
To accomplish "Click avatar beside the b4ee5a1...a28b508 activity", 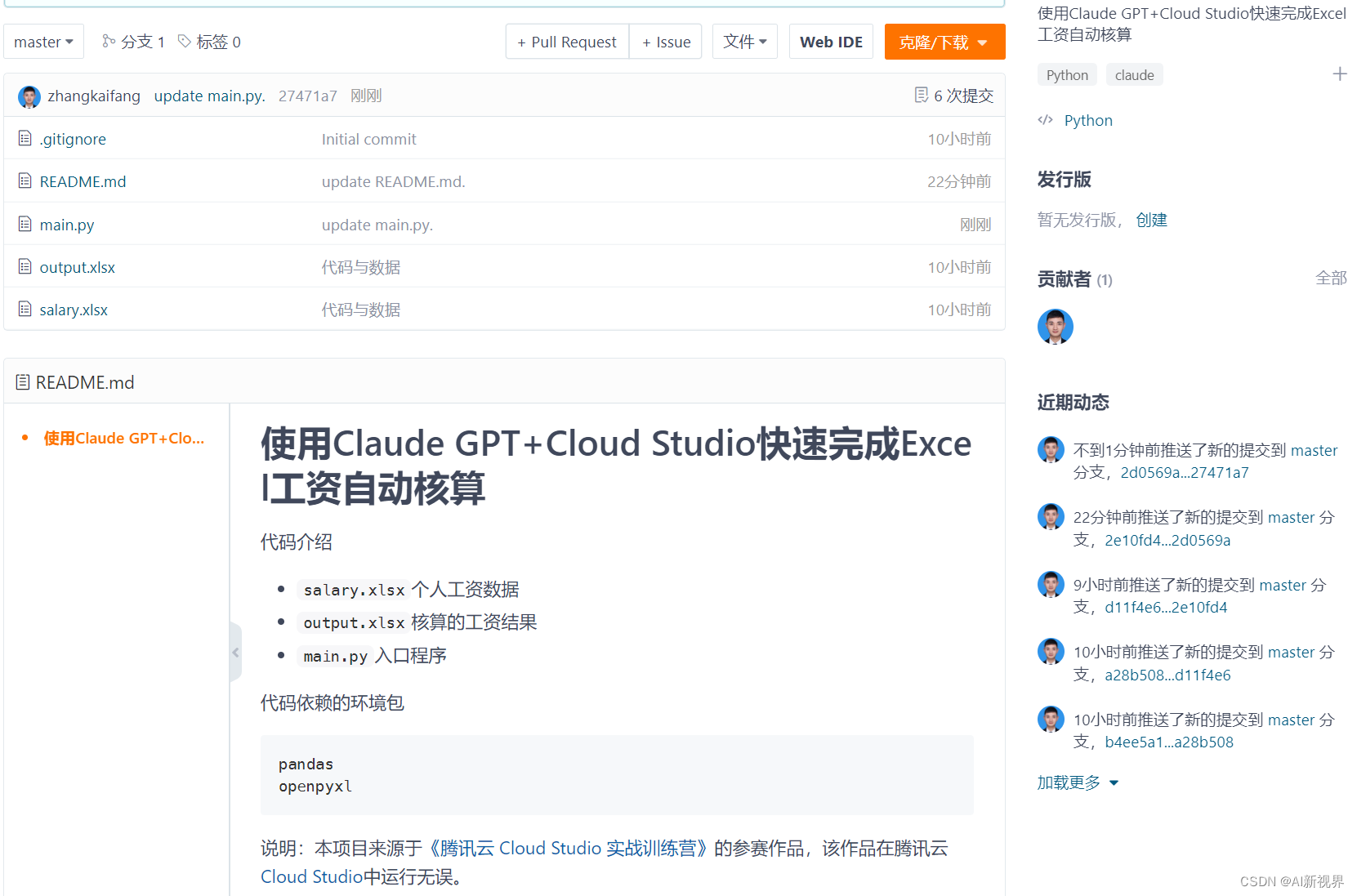I will coord(1051,719).
